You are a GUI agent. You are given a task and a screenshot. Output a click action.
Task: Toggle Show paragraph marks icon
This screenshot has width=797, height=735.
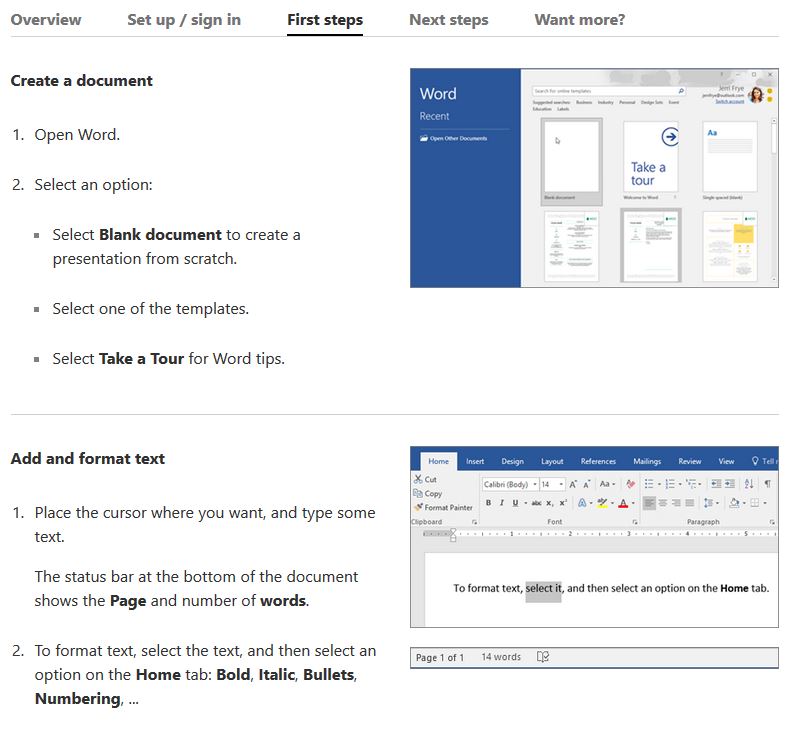[768, 484]
